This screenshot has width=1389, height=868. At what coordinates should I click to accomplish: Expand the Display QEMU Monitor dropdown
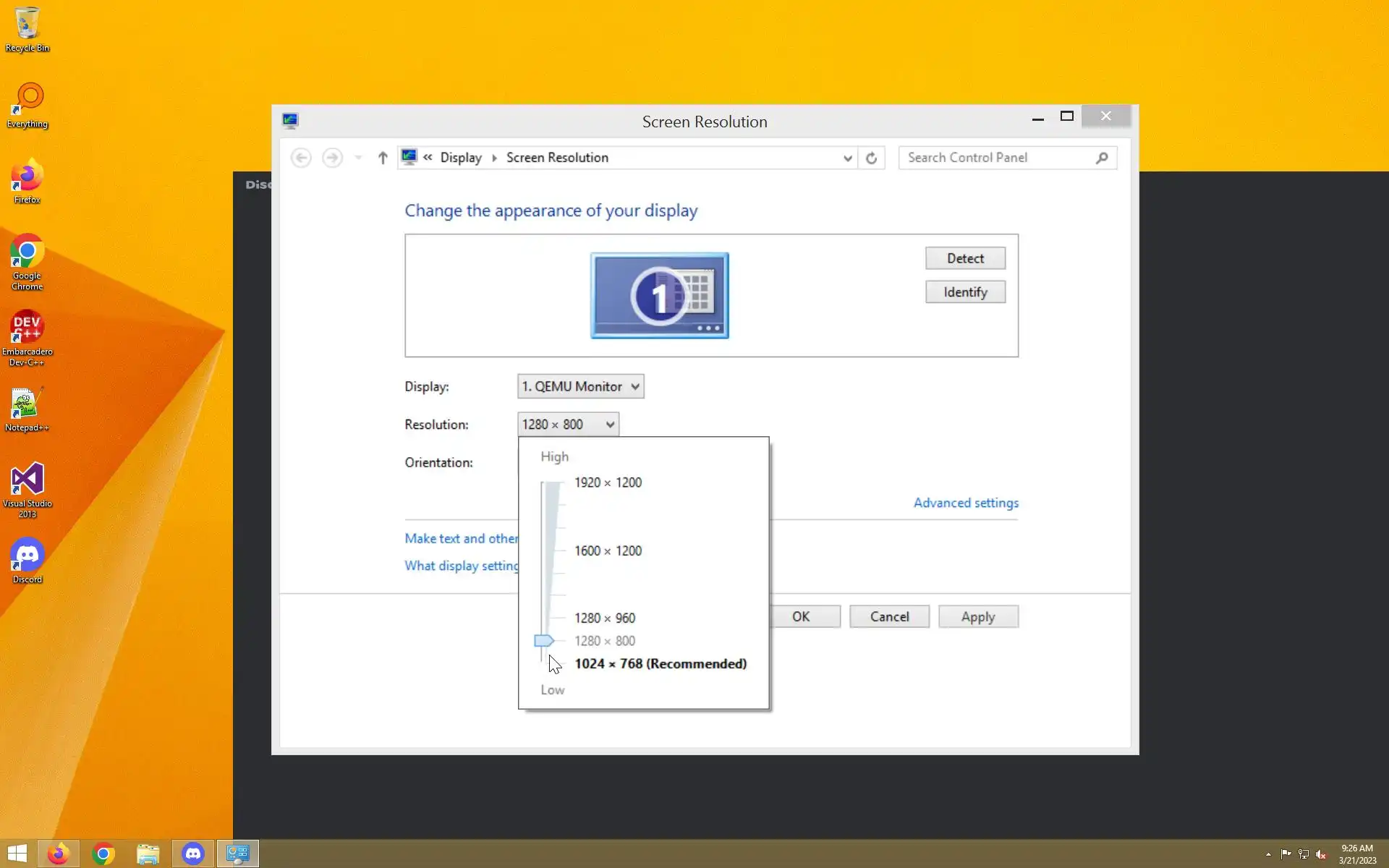tap(580, 386)
